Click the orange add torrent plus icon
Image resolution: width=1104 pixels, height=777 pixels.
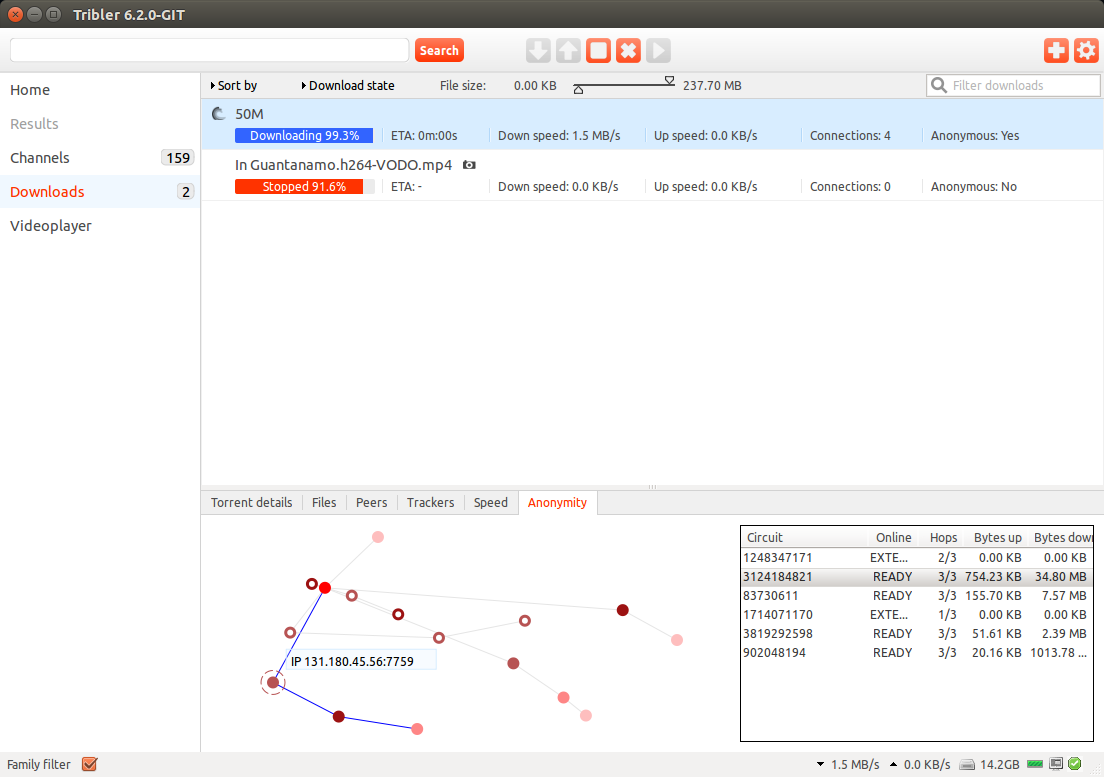pos(1056,51)
